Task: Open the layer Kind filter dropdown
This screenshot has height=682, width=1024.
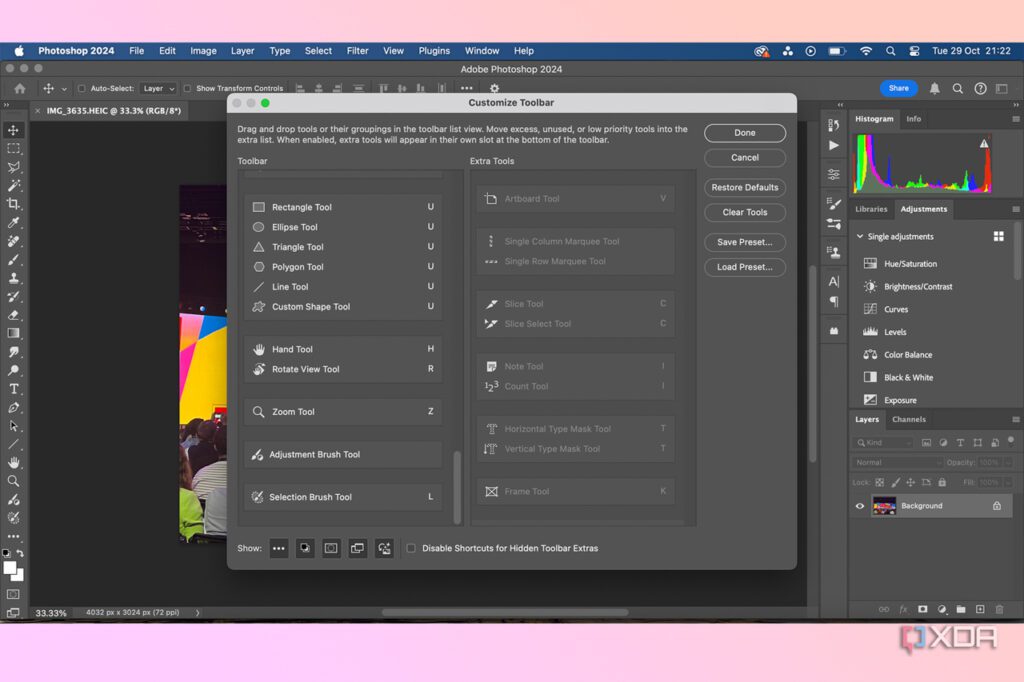Action: pyautogui.click(x=882, y=443)
